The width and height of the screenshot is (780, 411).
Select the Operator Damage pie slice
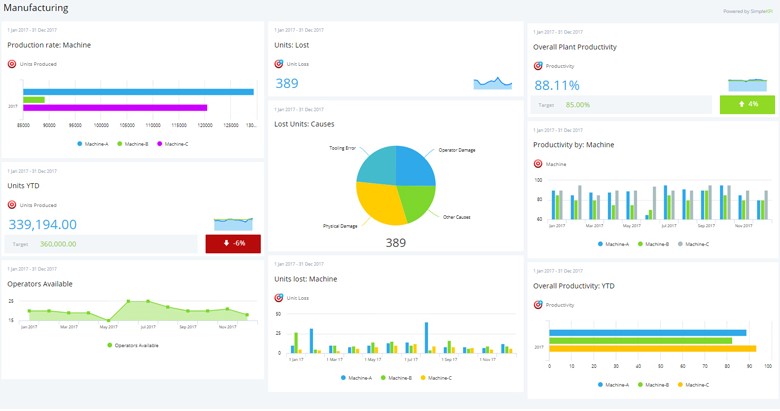pyautogui.click(x=413, y=167)
